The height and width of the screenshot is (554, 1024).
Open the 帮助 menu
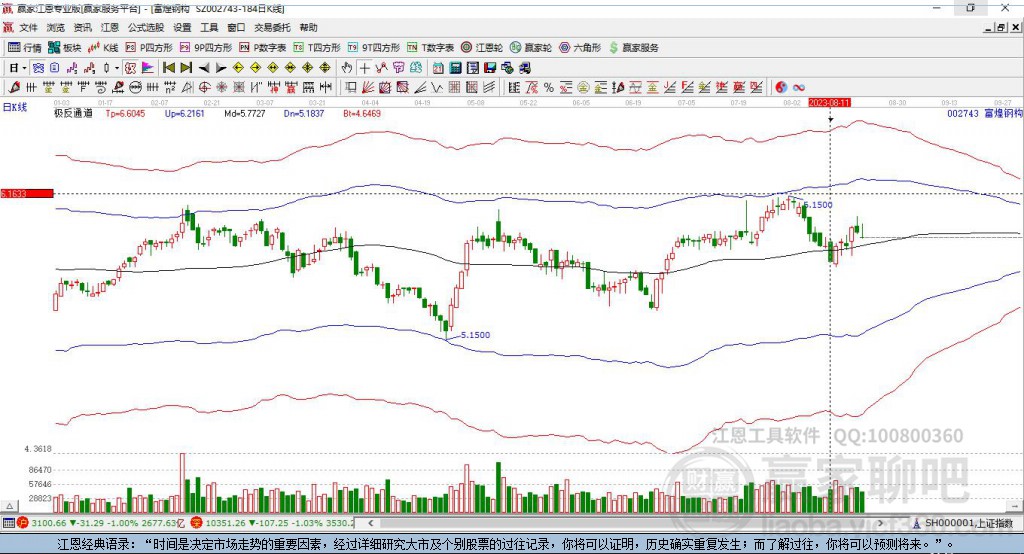click(308, 27)
